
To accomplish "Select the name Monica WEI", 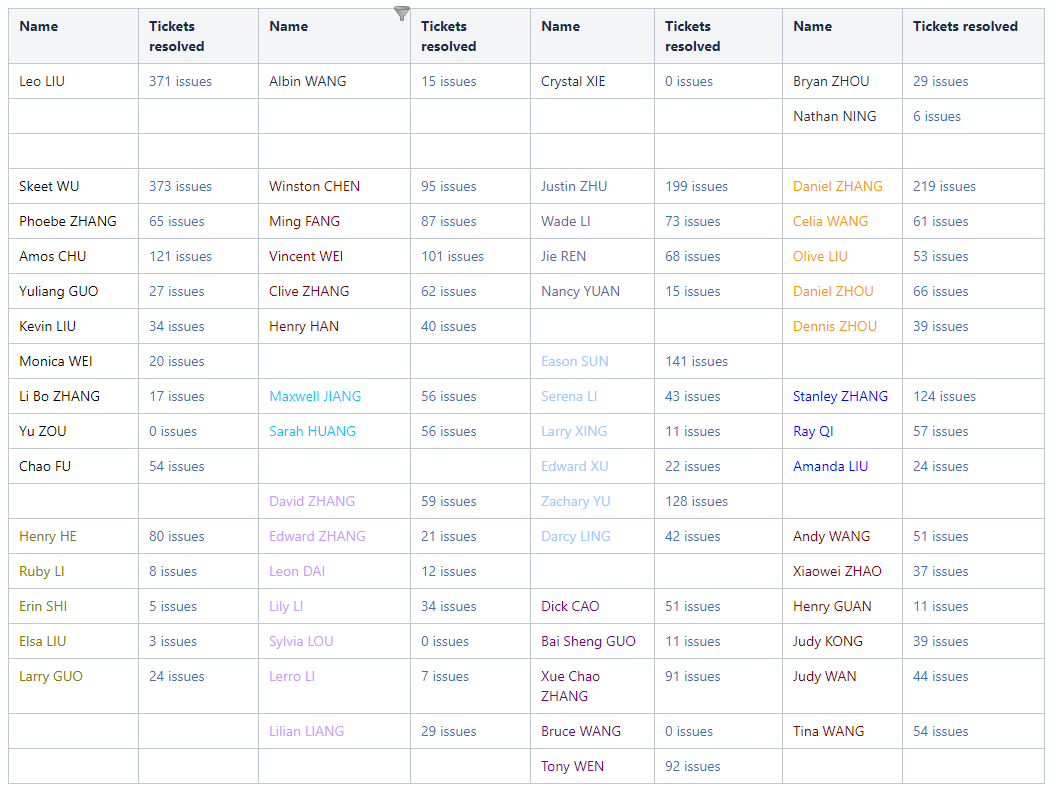I will pyautogui.click(x=56, y=361).
